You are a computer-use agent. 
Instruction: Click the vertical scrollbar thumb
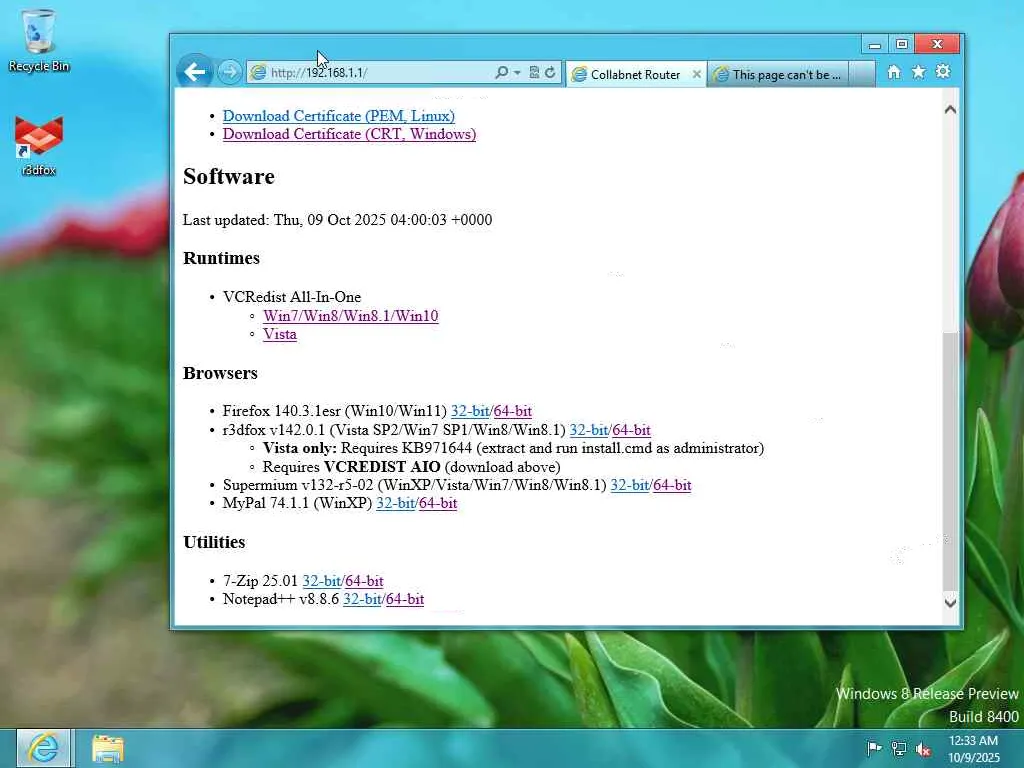(951, 460)
